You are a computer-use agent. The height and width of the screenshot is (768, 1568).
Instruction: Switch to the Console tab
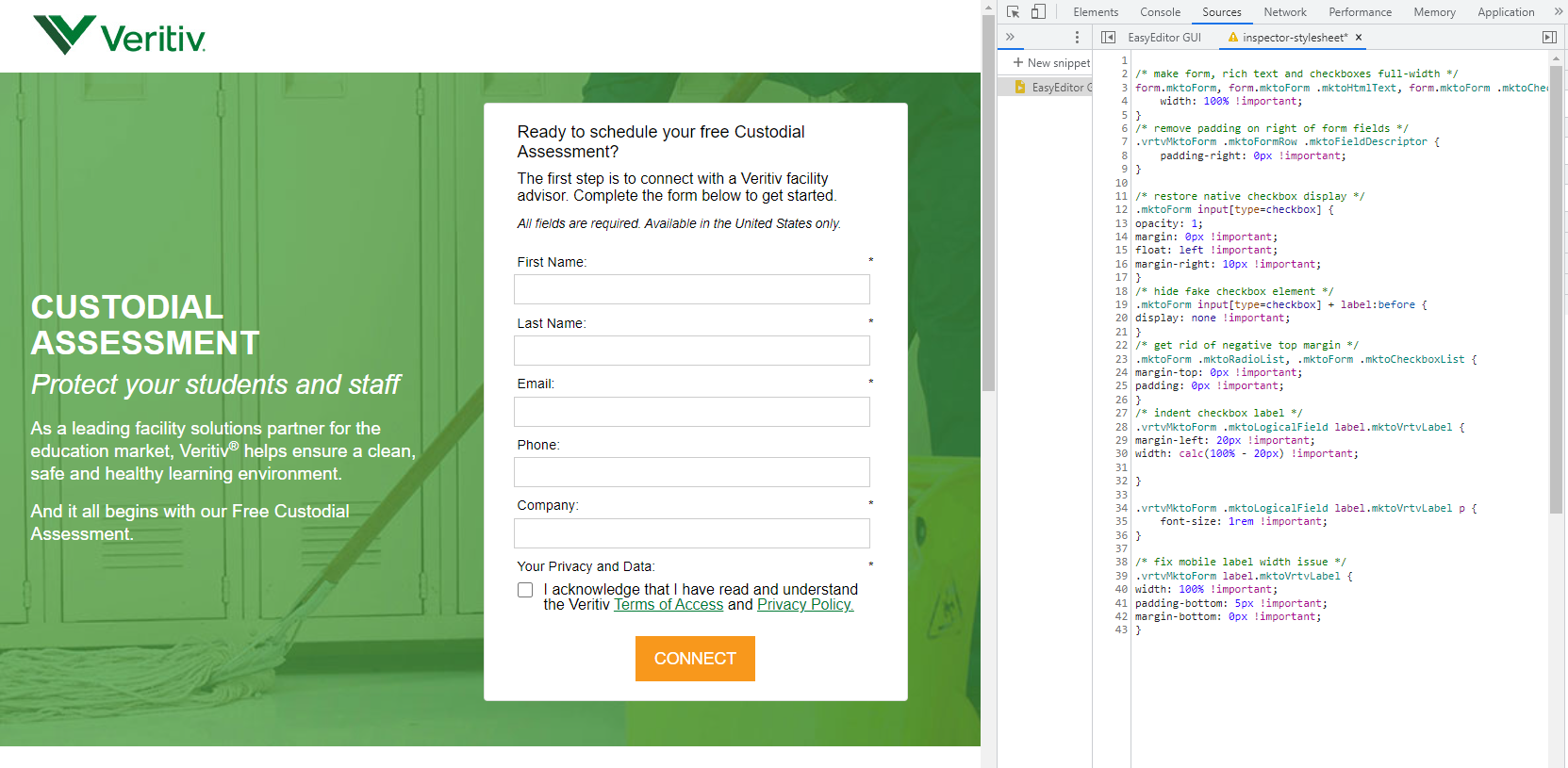coord(1160,12)
